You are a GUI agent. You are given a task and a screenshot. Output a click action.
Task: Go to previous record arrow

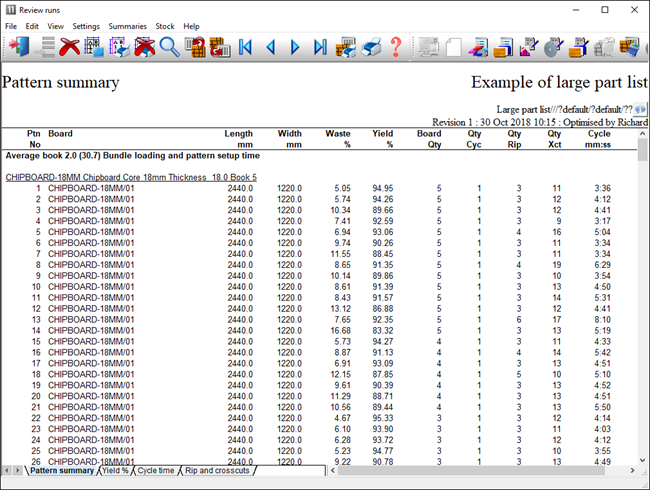click(271, 47)
